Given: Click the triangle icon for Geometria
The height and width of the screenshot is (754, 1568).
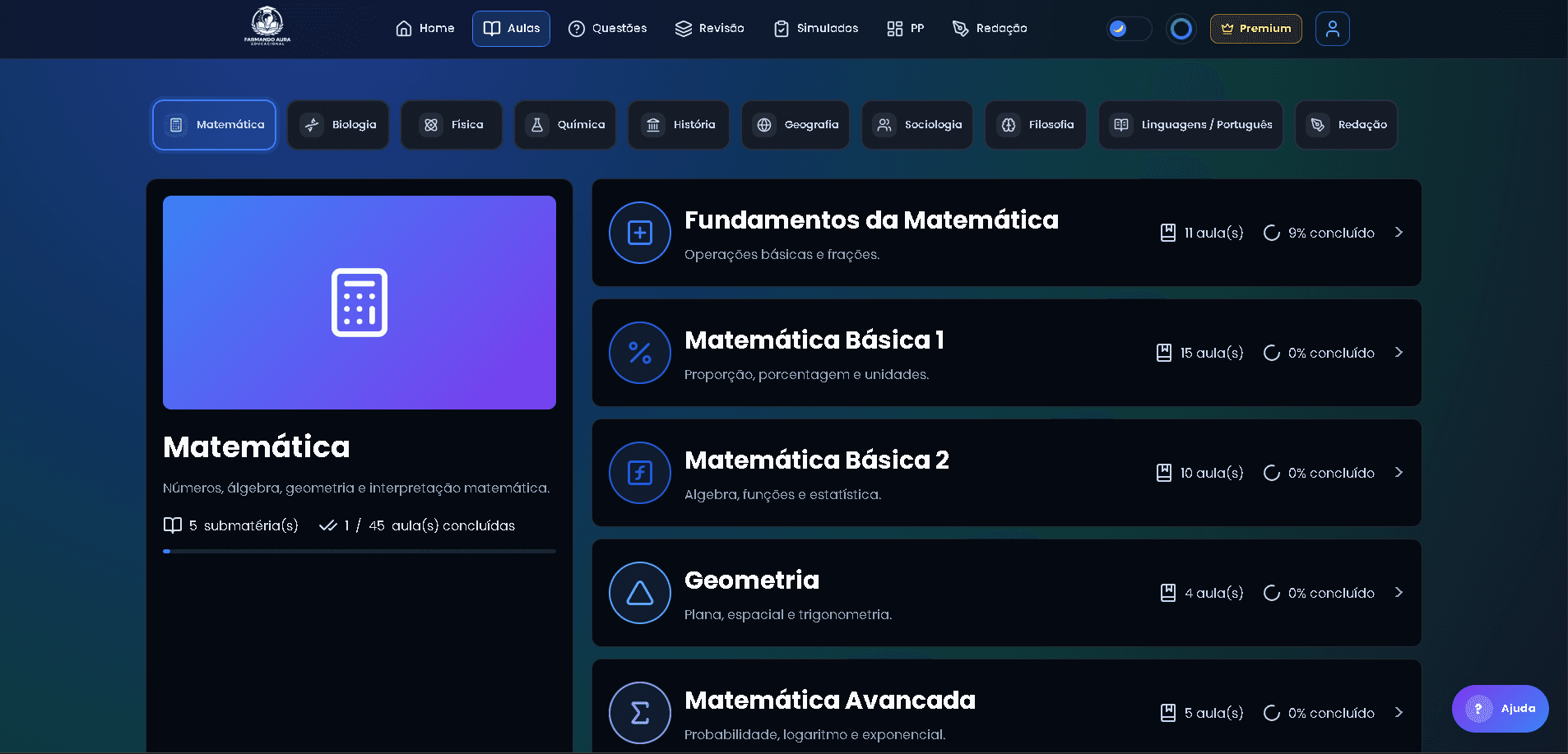Looking at the screenshot, I should point(639,593).
